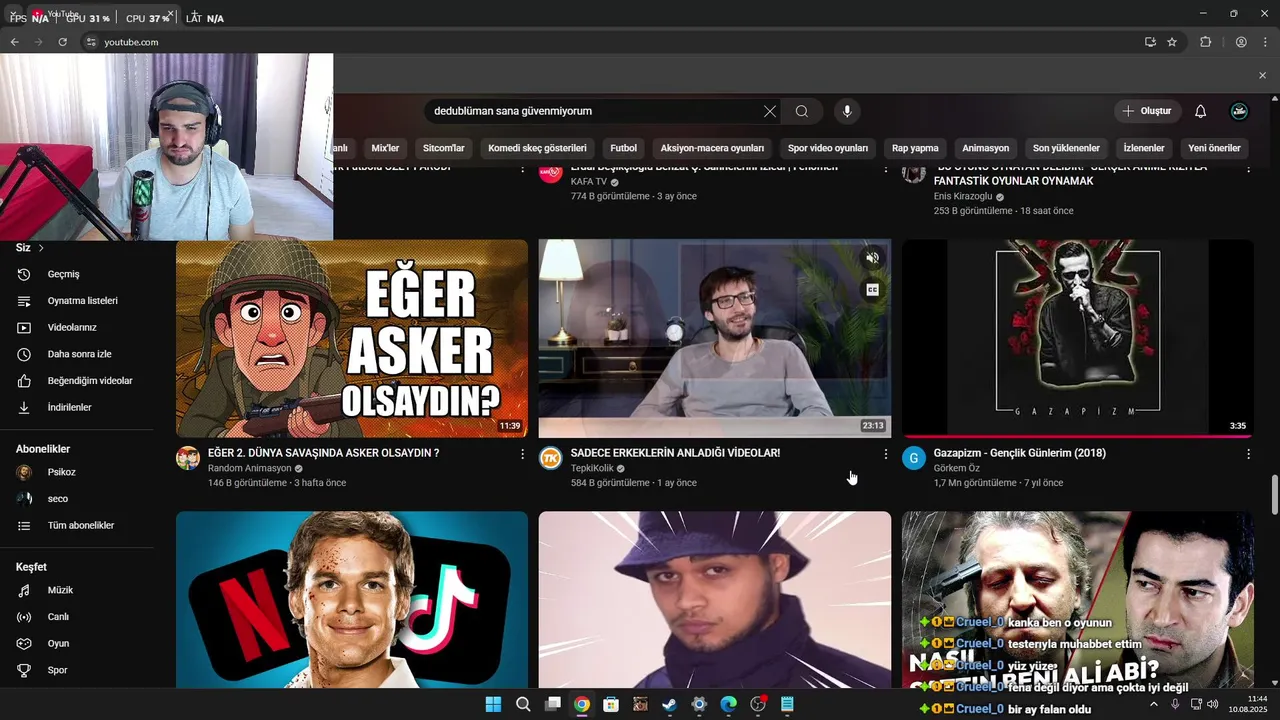The height and width of the screenshot is (720, 1280).
Task: Open the EĞER ASKER OLSAYDIN thumbnail
Action: pyautogui.click(x=352, y=339)
